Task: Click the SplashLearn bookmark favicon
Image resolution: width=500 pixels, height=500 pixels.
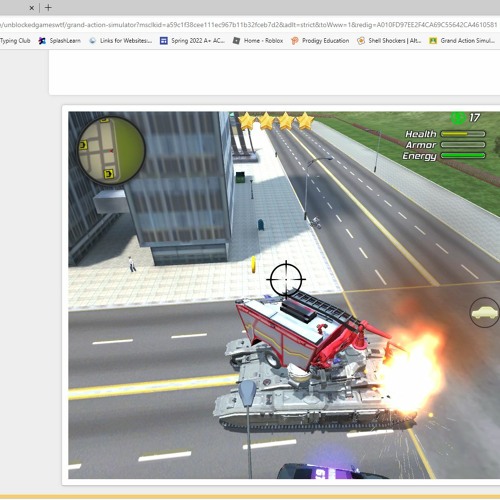Action: (x=42, y=41)
